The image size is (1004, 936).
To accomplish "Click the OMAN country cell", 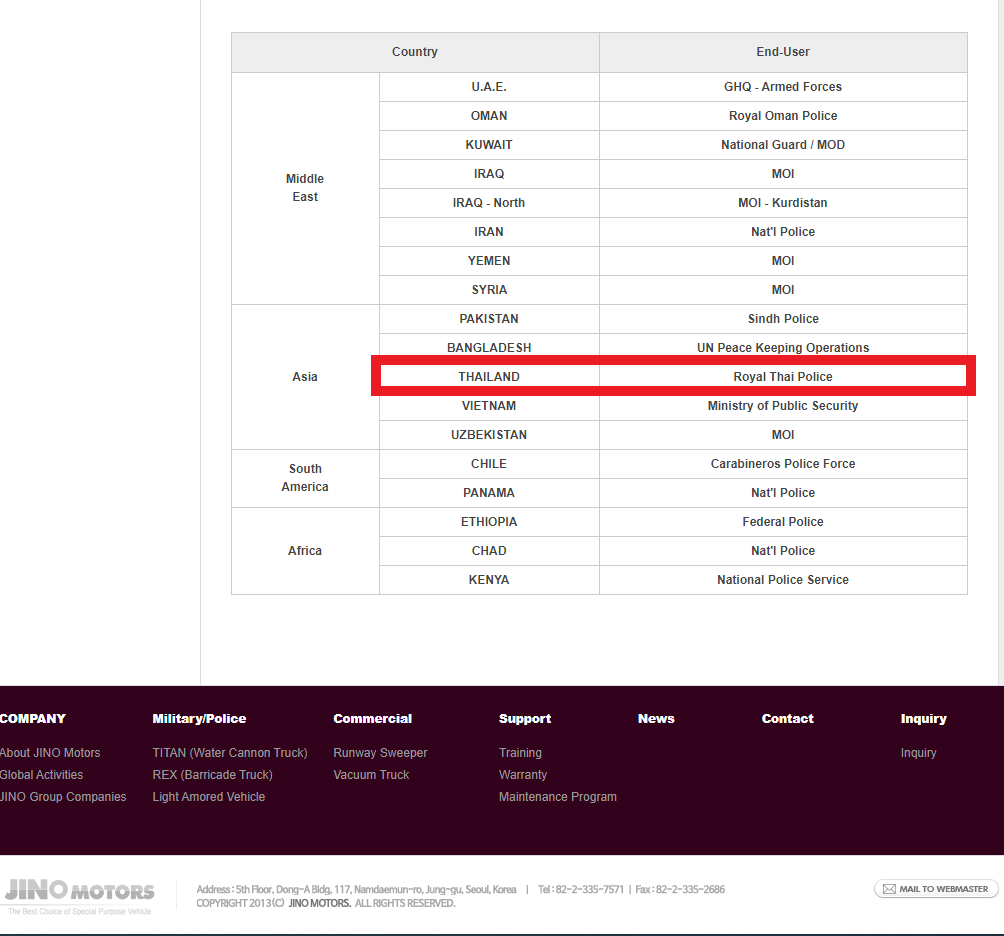I will (489, 116).
